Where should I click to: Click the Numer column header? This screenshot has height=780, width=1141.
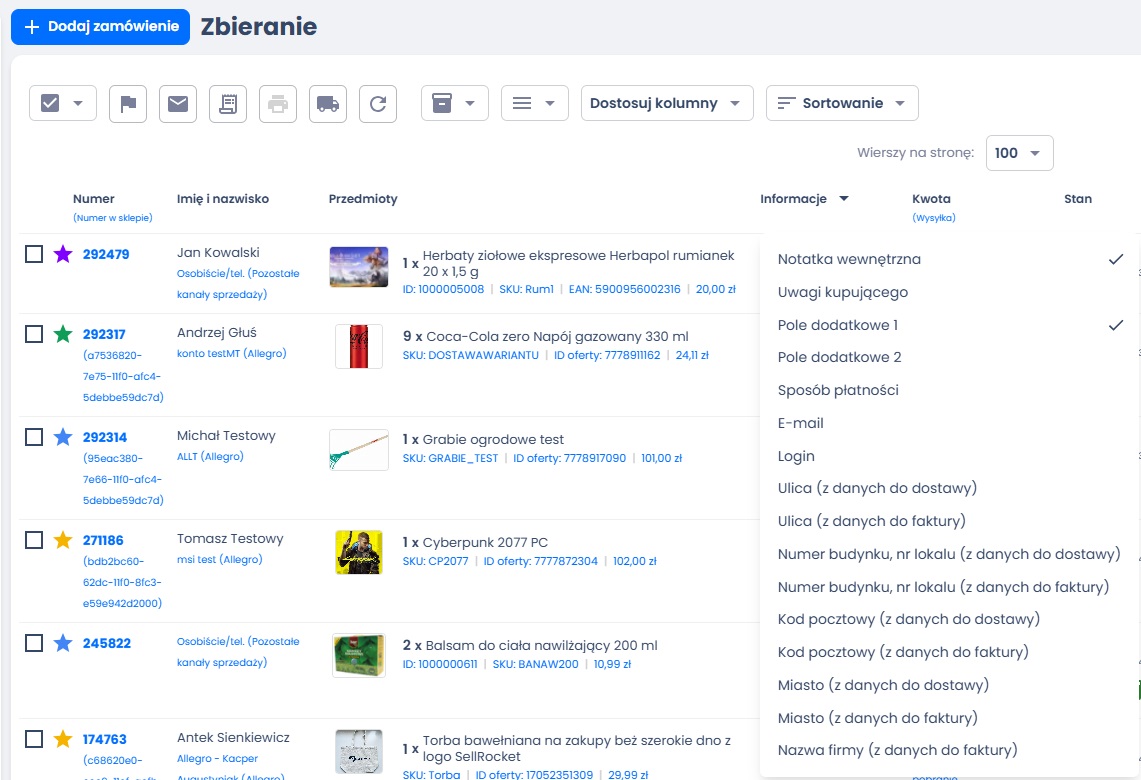coord(94,199)
